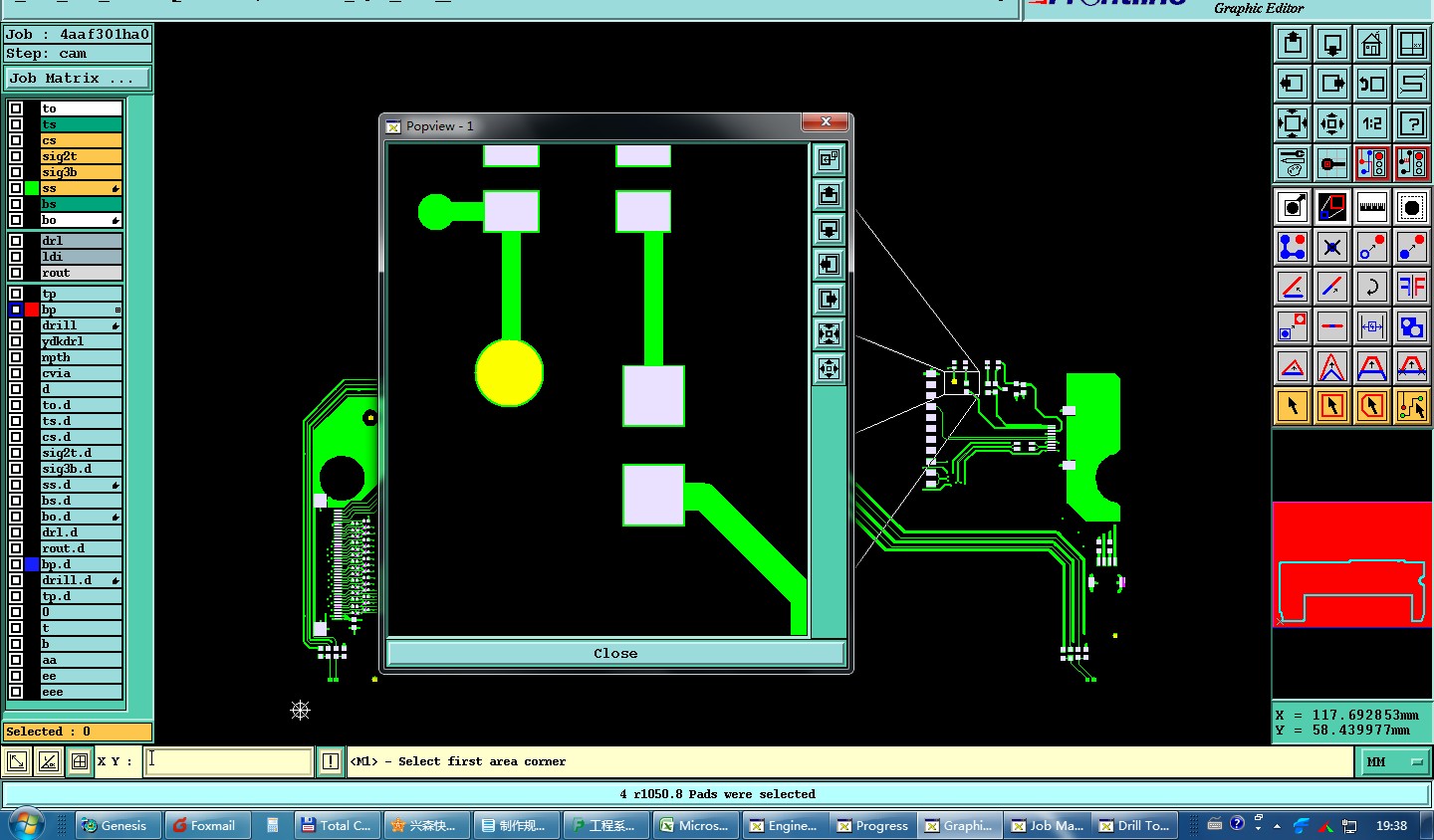
Task: Click the green color swatch of layer ss
Action: pyautogui.click(x=32, y=188)
